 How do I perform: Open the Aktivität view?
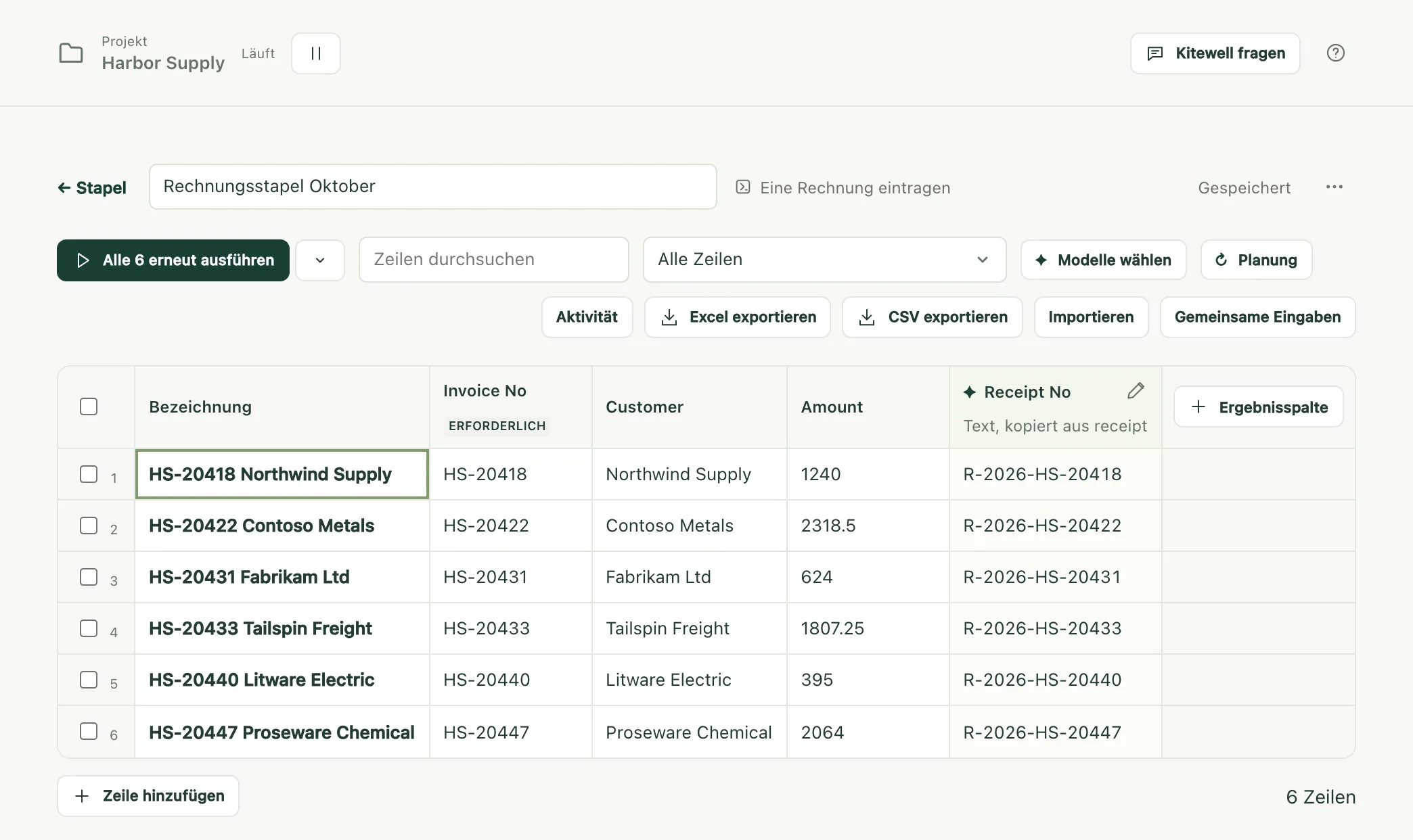tap(587, 317)
